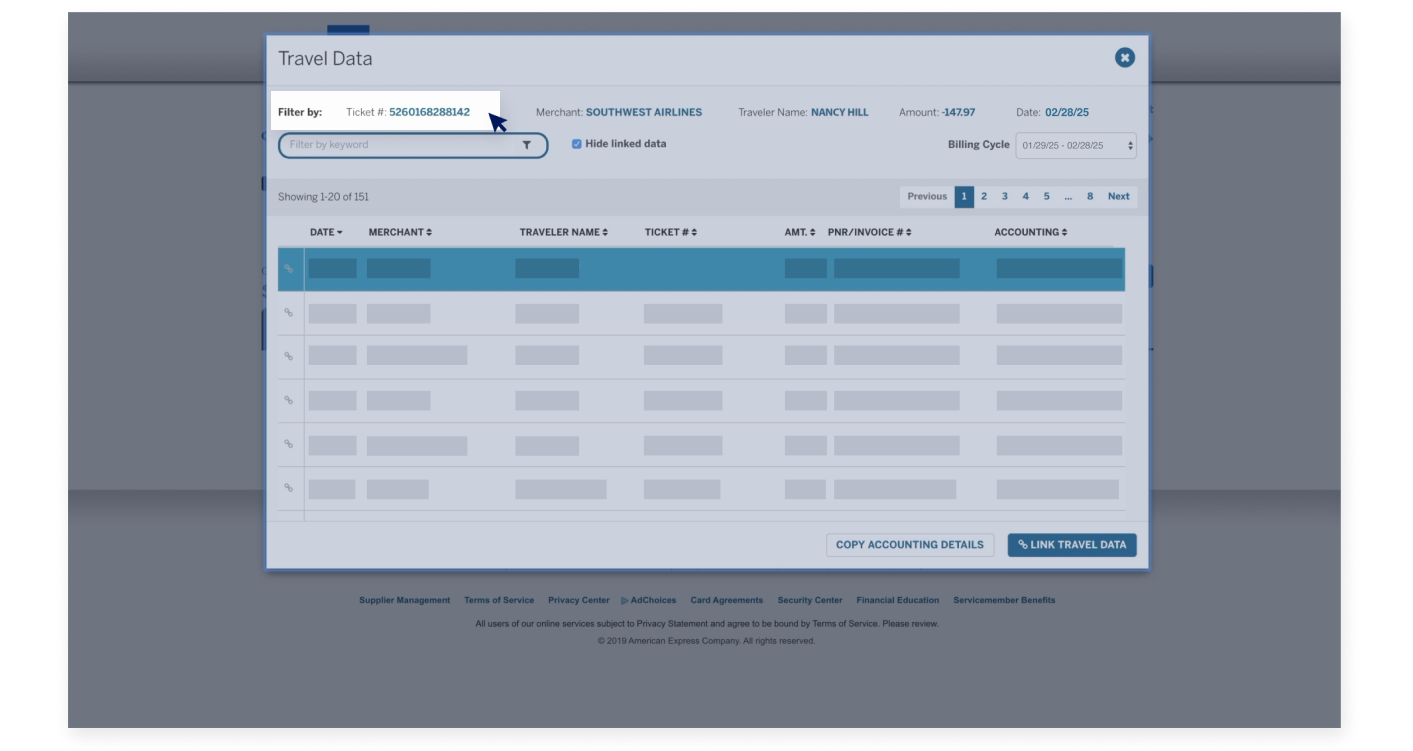
Task: Click the link icon on the highlighted row
Action: [289, 268]
